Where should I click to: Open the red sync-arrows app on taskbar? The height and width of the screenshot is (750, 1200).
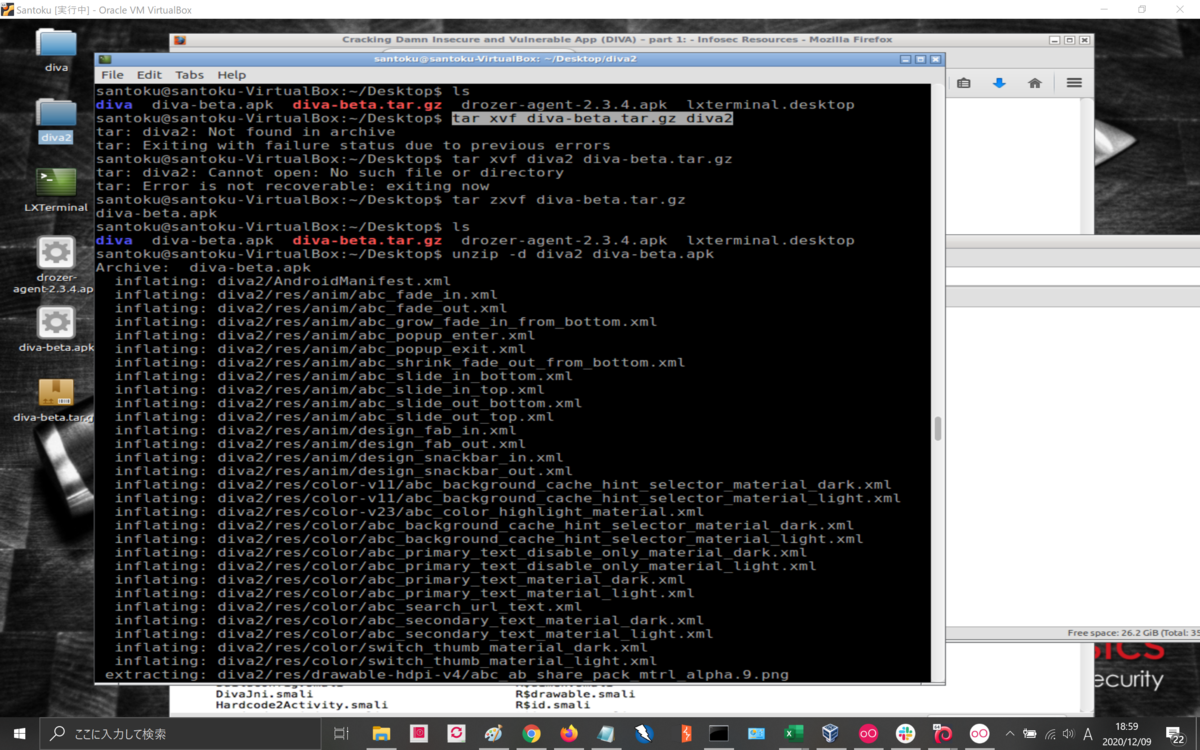[456, 733]
